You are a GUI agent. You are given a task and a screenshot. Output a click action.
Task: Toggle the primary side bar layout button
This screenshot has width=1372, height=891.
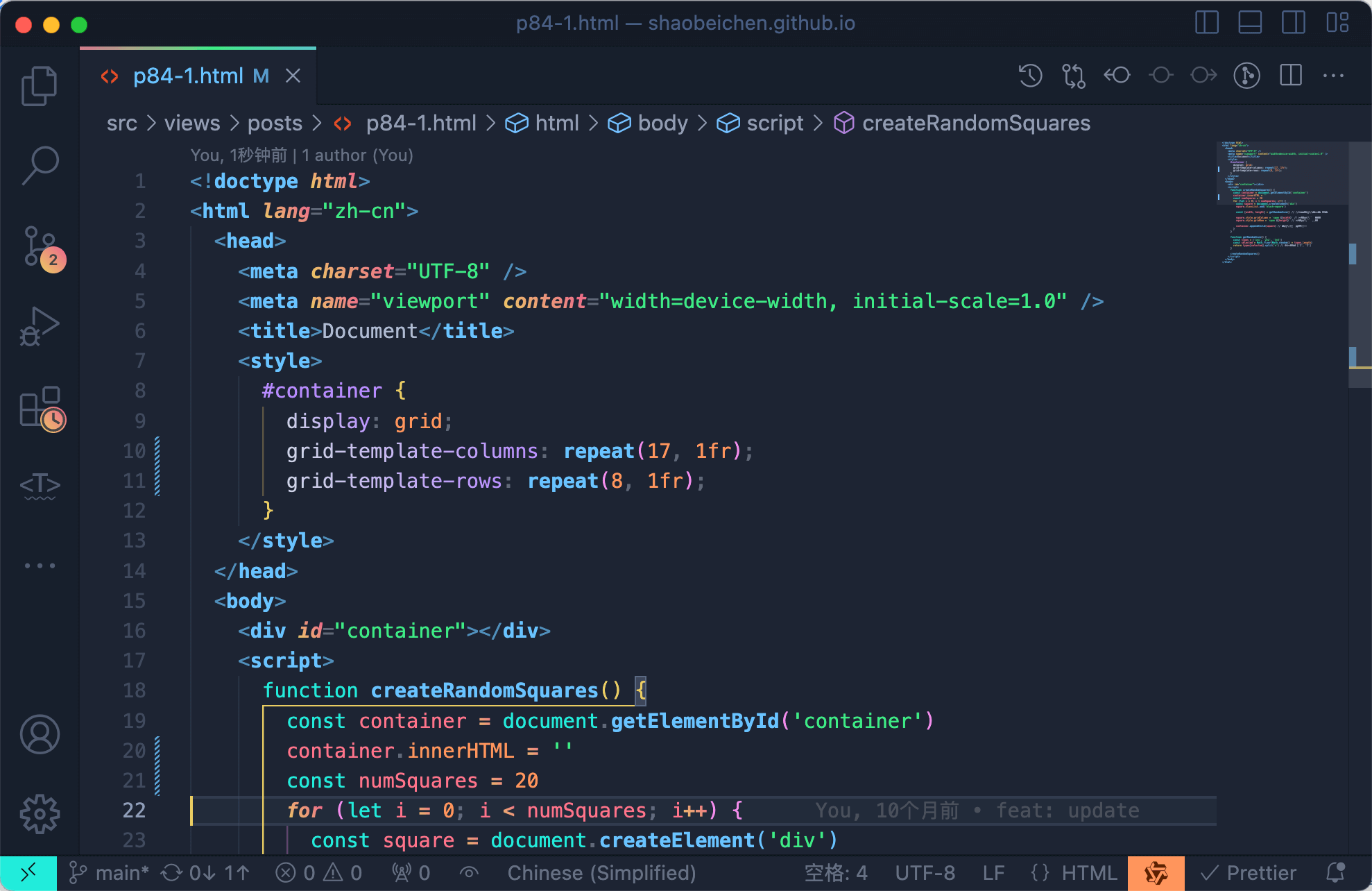pos(1207,23)
